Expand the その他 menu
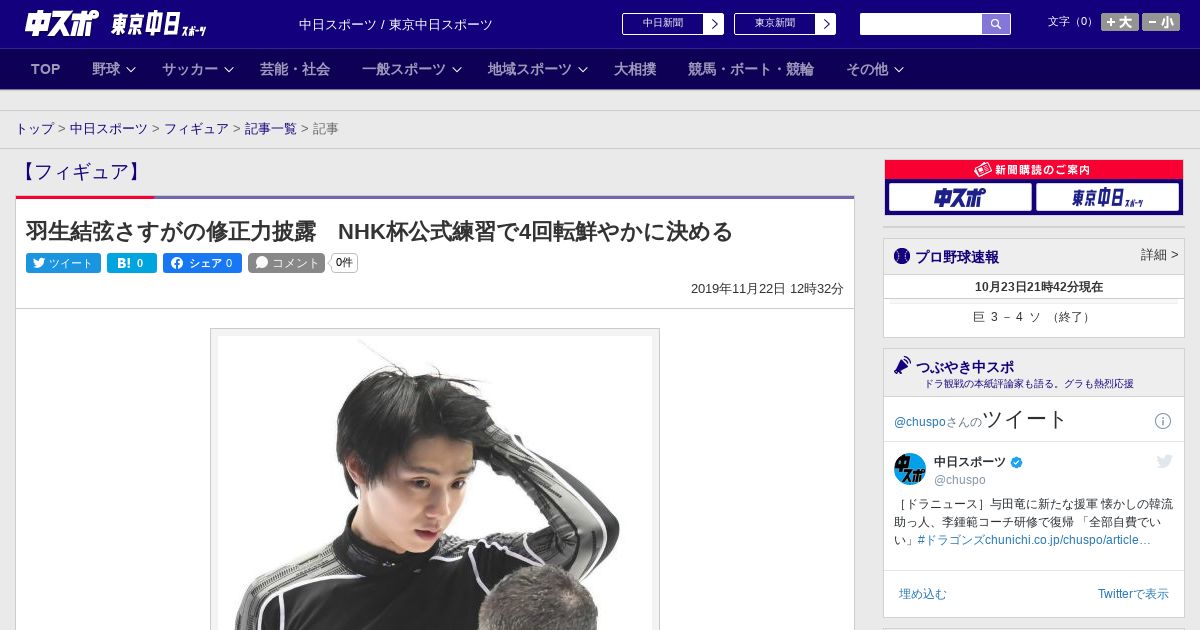 875,69
